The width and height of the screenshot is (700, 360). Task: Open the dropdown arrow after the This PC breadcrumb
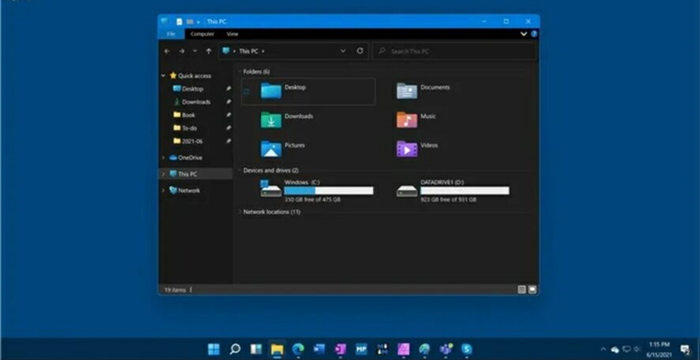263,51
